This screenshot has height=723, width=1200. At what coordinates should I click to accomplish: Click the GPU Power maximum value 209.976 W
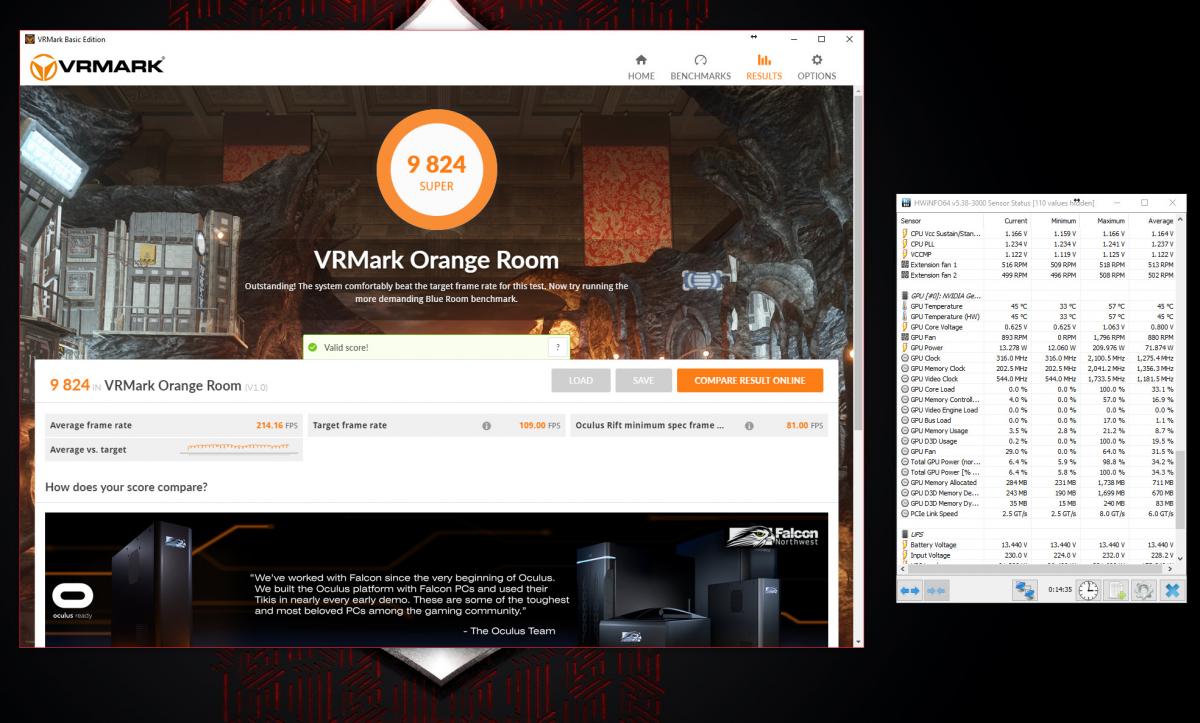(x=1108, y=348)
